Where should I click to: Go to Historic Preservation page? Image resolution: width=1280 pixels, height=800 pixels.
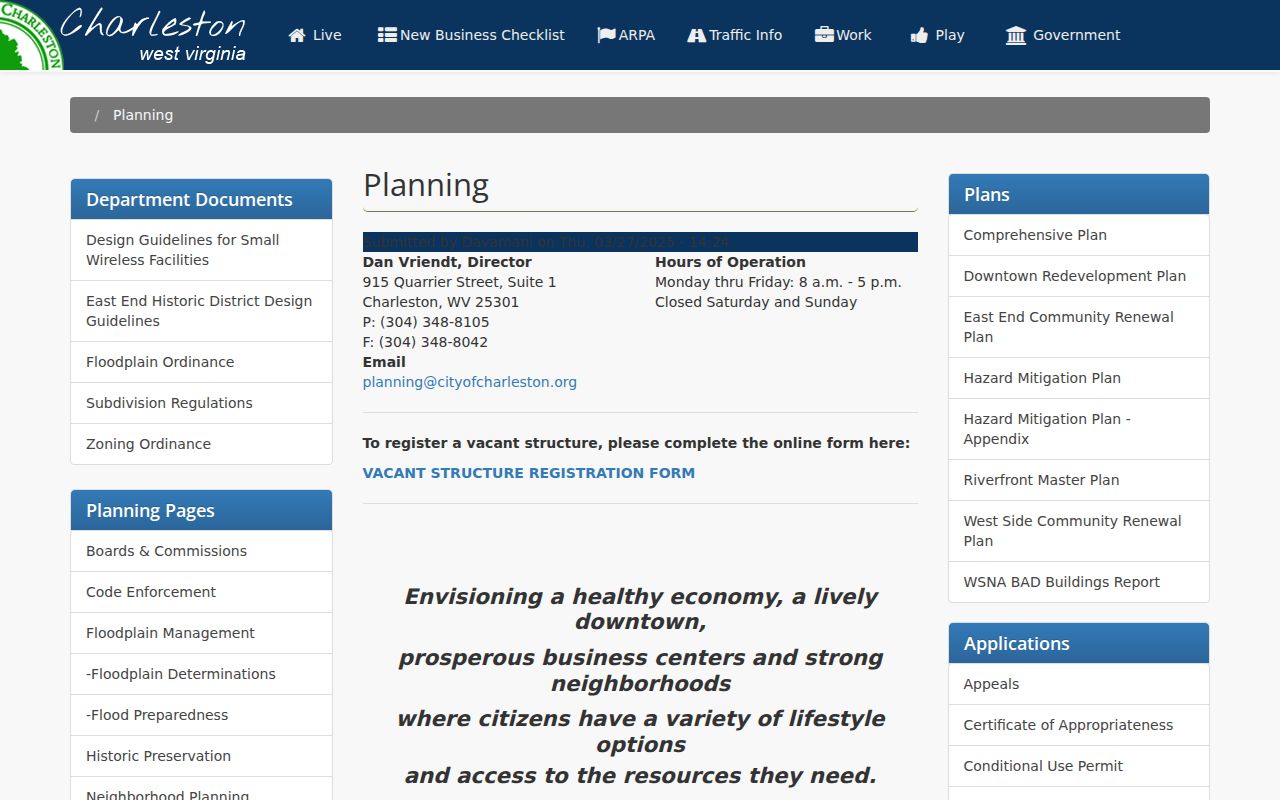pos(201,756)
